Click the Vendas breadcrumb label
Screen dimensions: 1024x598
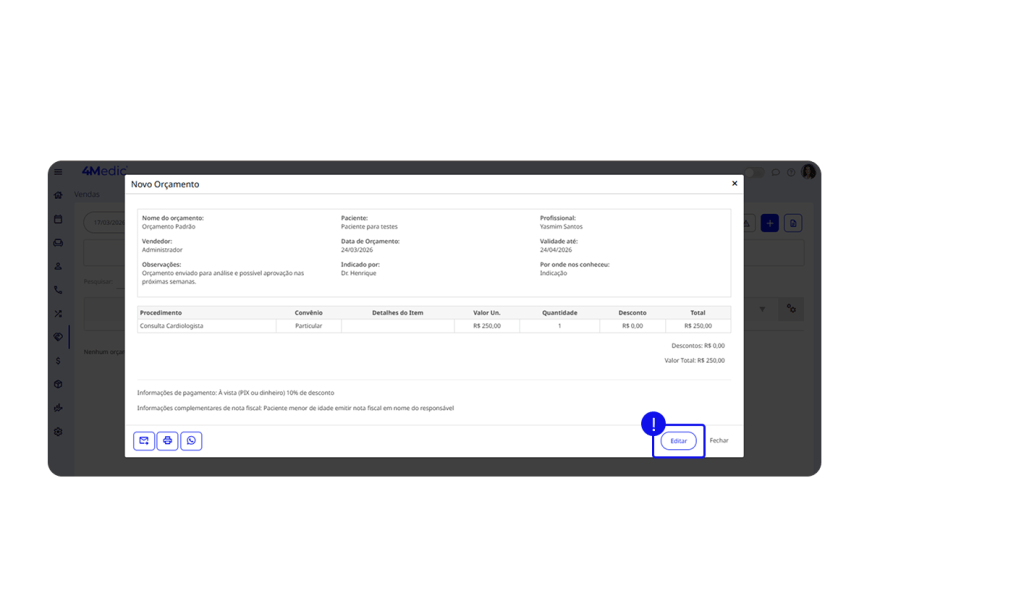(87, 195)
